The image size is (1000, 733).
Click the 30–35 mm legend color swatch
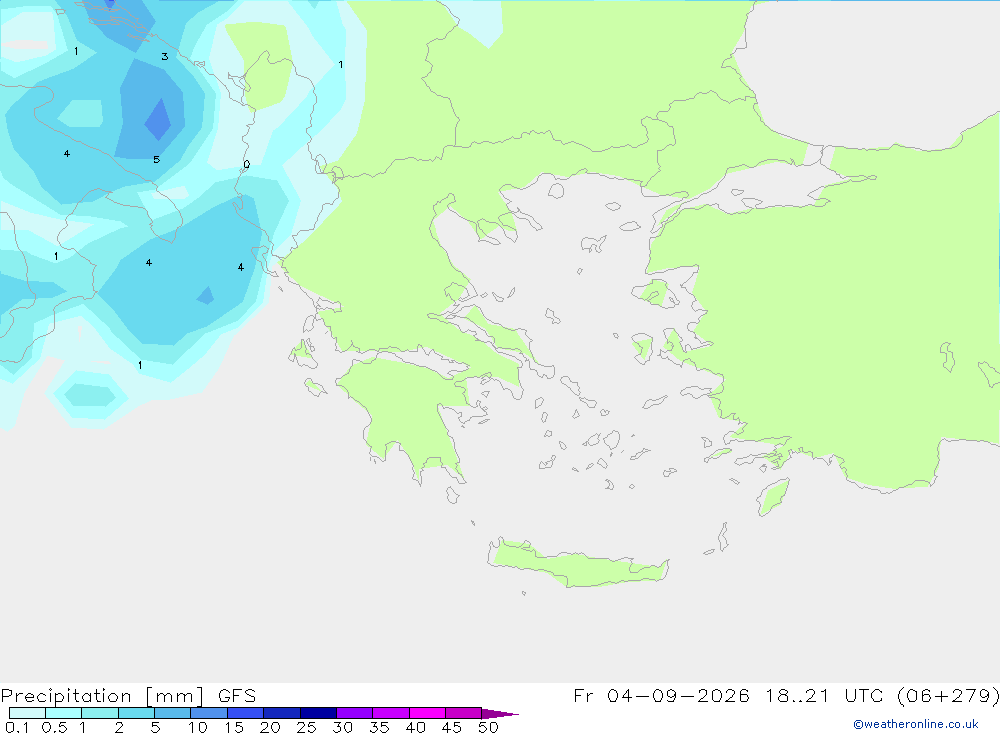pos(355,713)
